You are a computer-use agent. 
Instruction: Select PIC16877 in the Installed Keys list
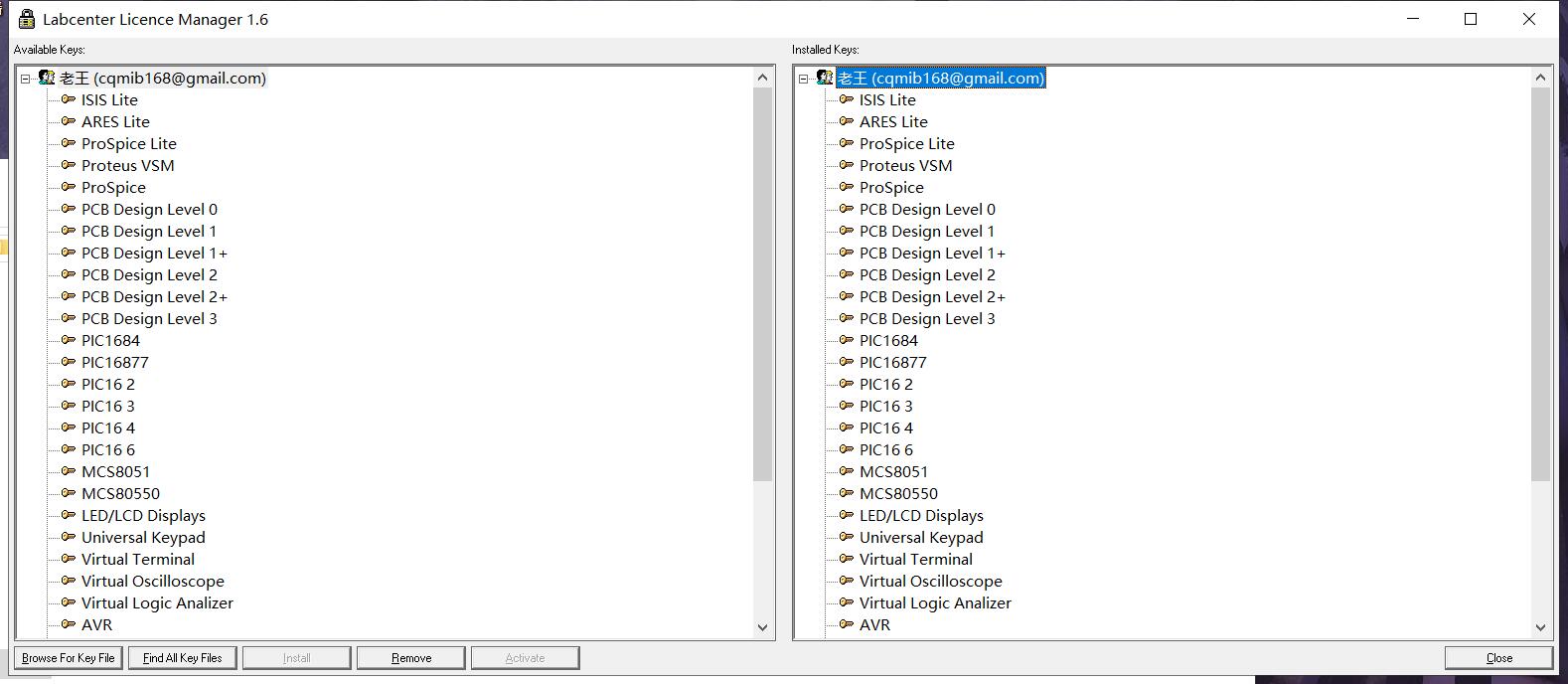pyautogui.click(x=892, y=362)
